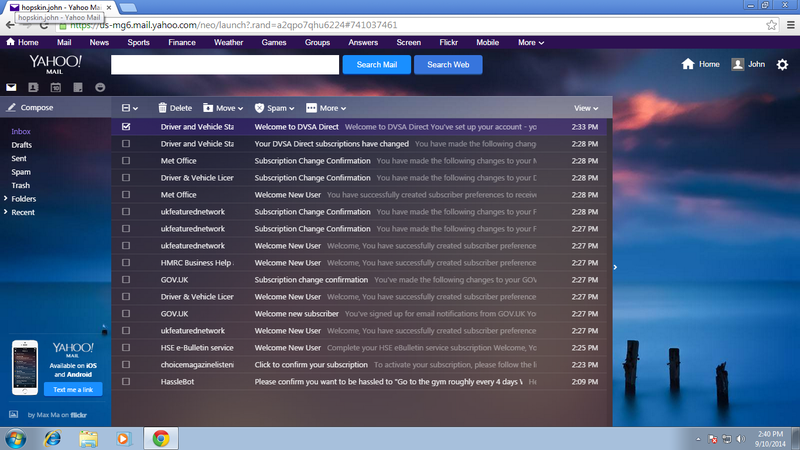800x450 pixels.
Task: Open Sports in the Yahoo navigation bar
Action: [x=138, y=42]
